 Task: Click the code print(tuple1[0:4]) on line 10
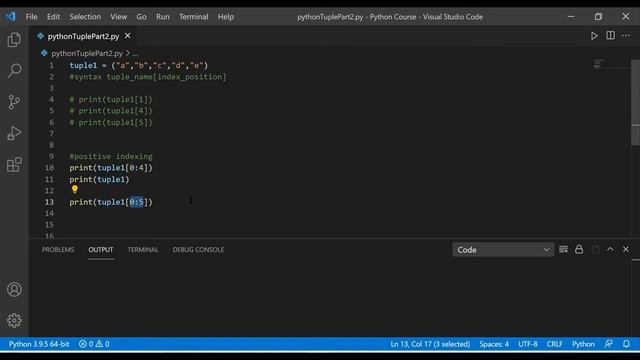click(111, 168)
